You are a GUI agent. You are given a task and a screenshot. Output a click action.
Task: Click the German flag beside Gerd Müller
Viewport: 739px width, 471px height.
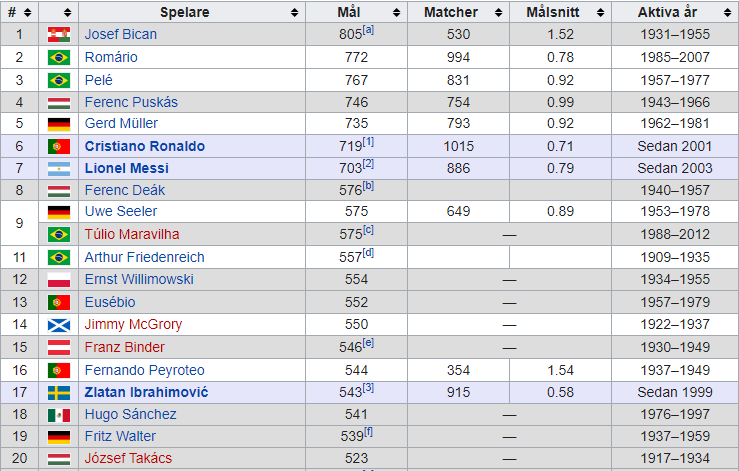point(59,124)
